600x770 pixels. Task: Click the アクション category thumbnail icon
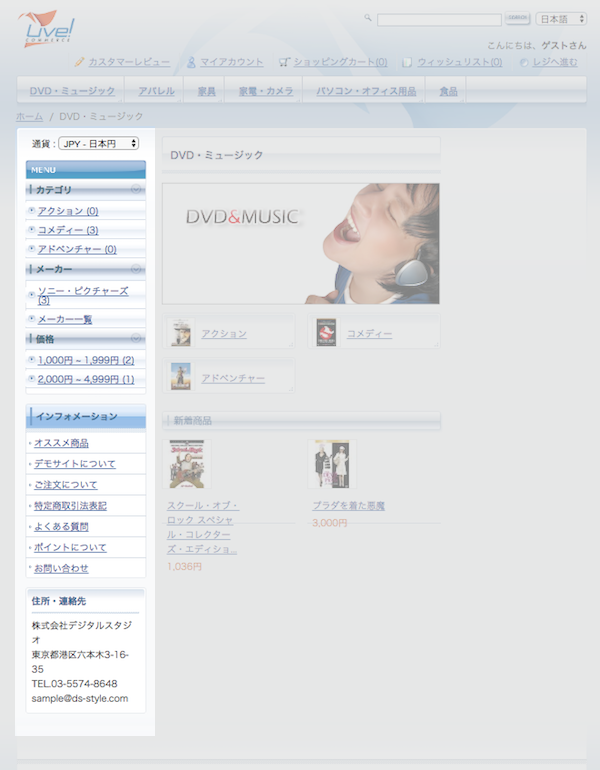(181, 333)
